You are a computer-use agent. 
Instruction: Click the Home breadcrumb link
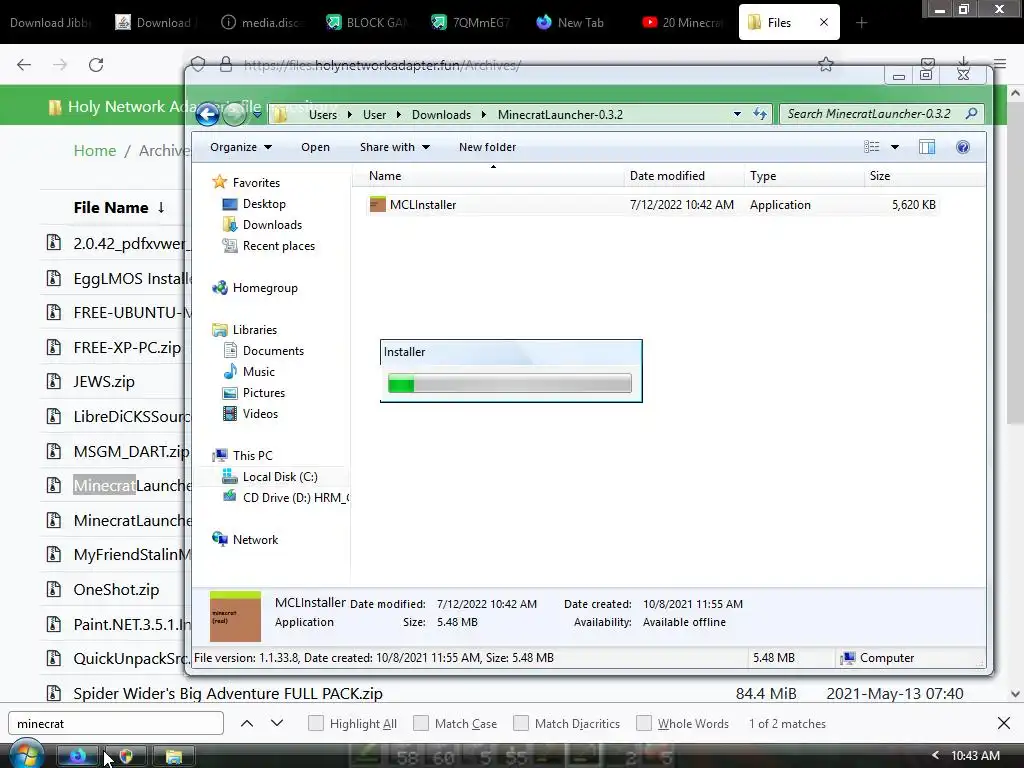[95, 151]
